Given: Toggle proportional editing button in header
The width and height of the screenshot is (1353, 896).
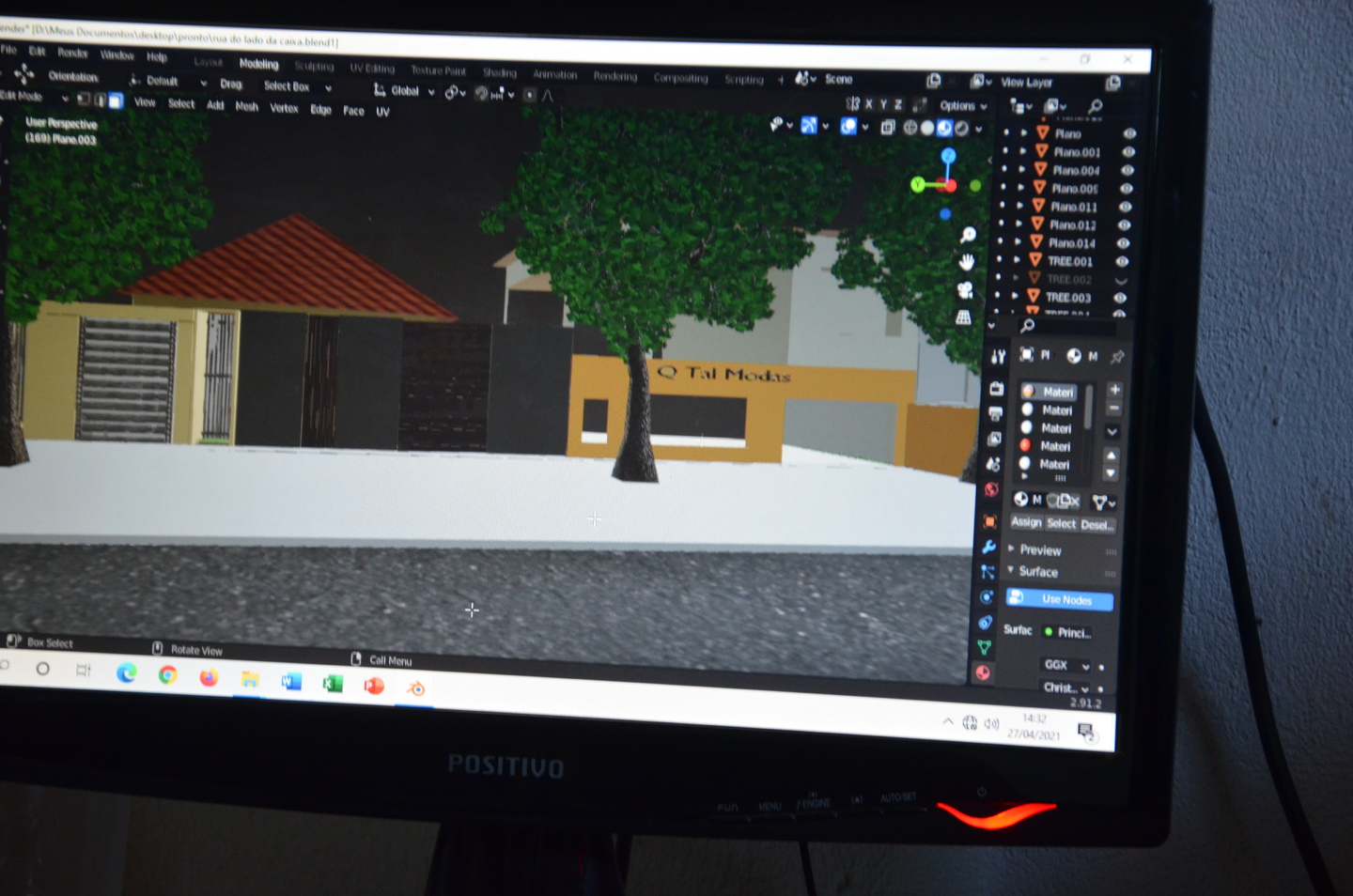Looking at the screenshot, I should 530,95.
